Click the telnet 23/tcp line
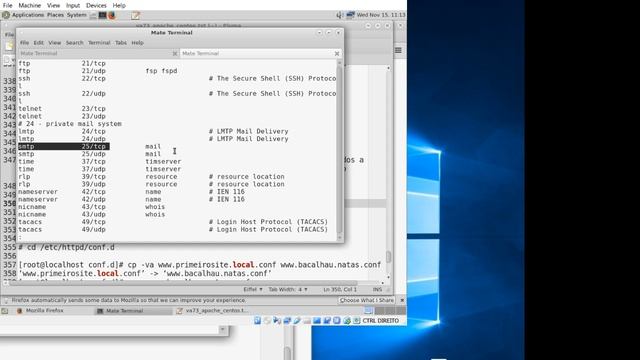Image resolution: width=640 pixels, height=360 pixels. pos(62,109)
